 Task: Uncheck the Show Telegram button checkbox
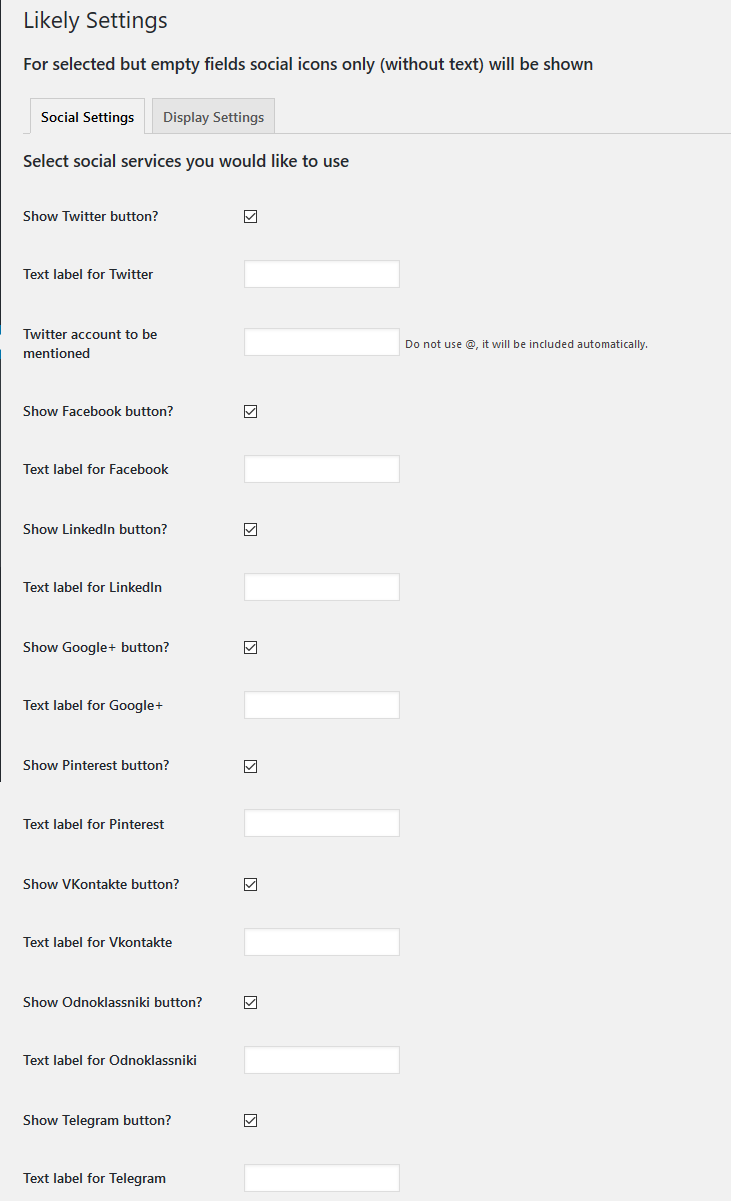click(251, 1120)
